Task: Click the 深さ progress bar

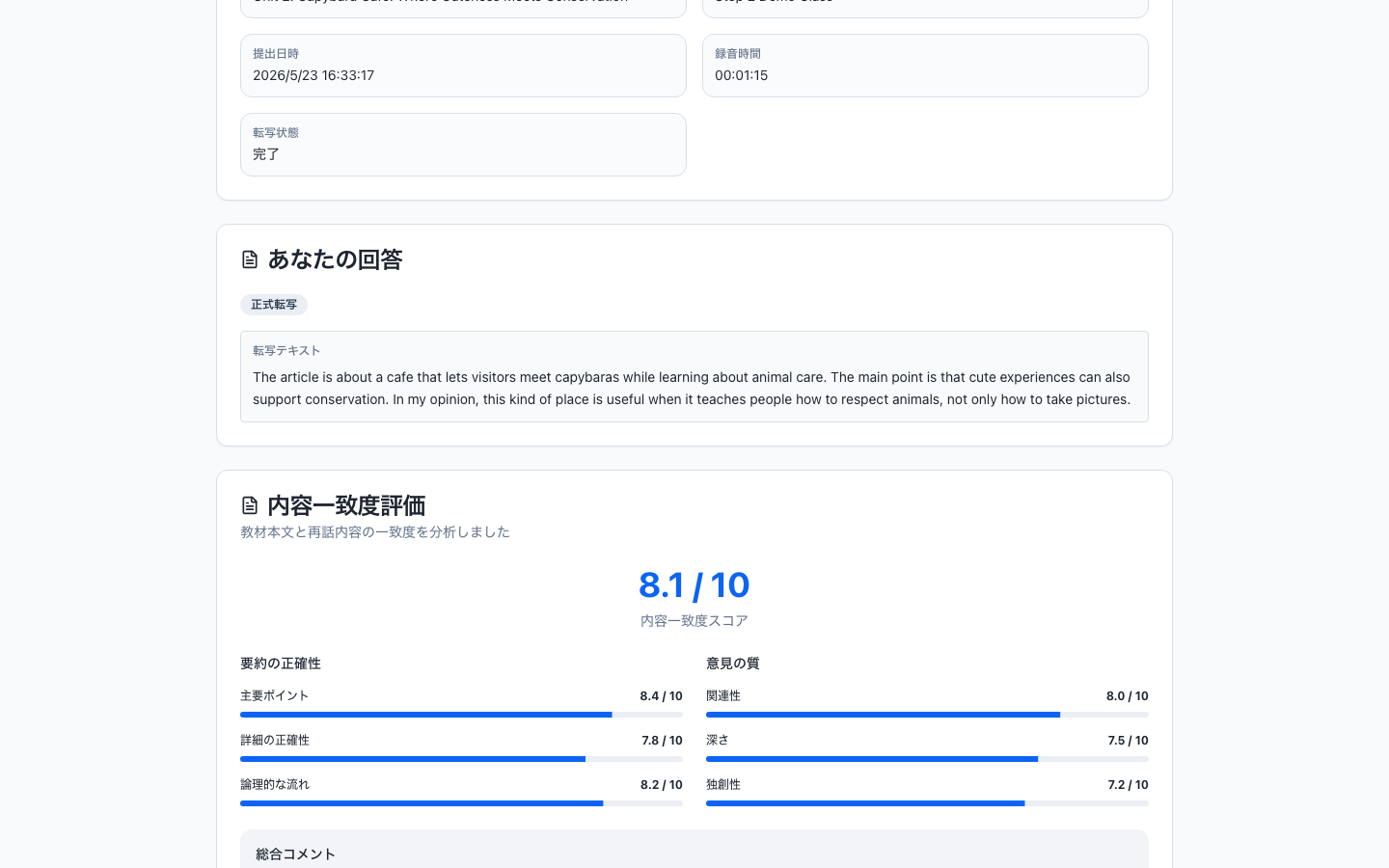Action: [x=927, y=759]
